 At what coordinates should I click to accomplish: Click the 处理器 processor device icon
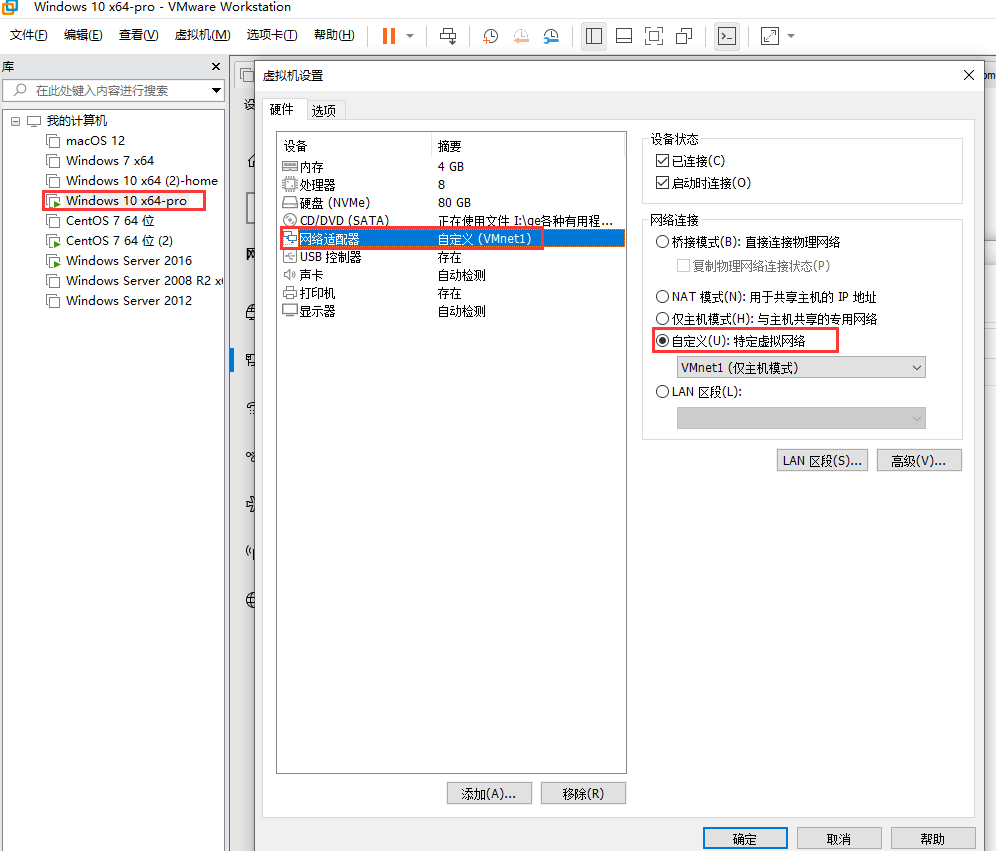pyautogui.click(x=290, y=184)
